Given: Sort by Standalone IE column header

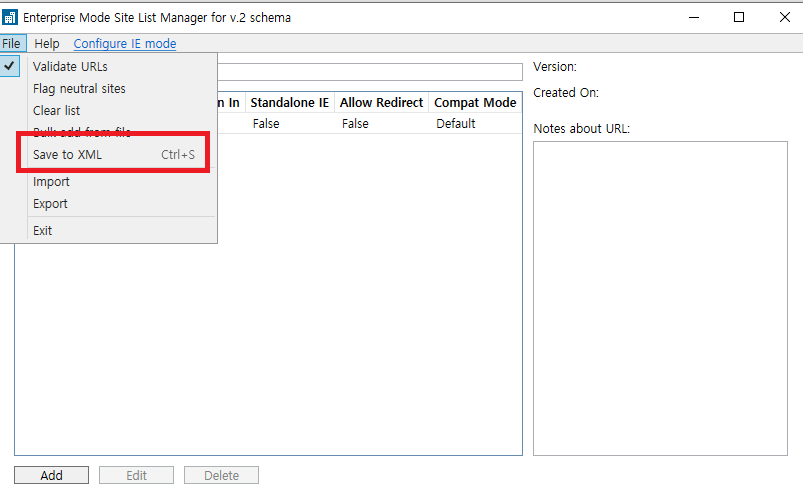Looking at the screenshot, I should (x=289, y=103).
